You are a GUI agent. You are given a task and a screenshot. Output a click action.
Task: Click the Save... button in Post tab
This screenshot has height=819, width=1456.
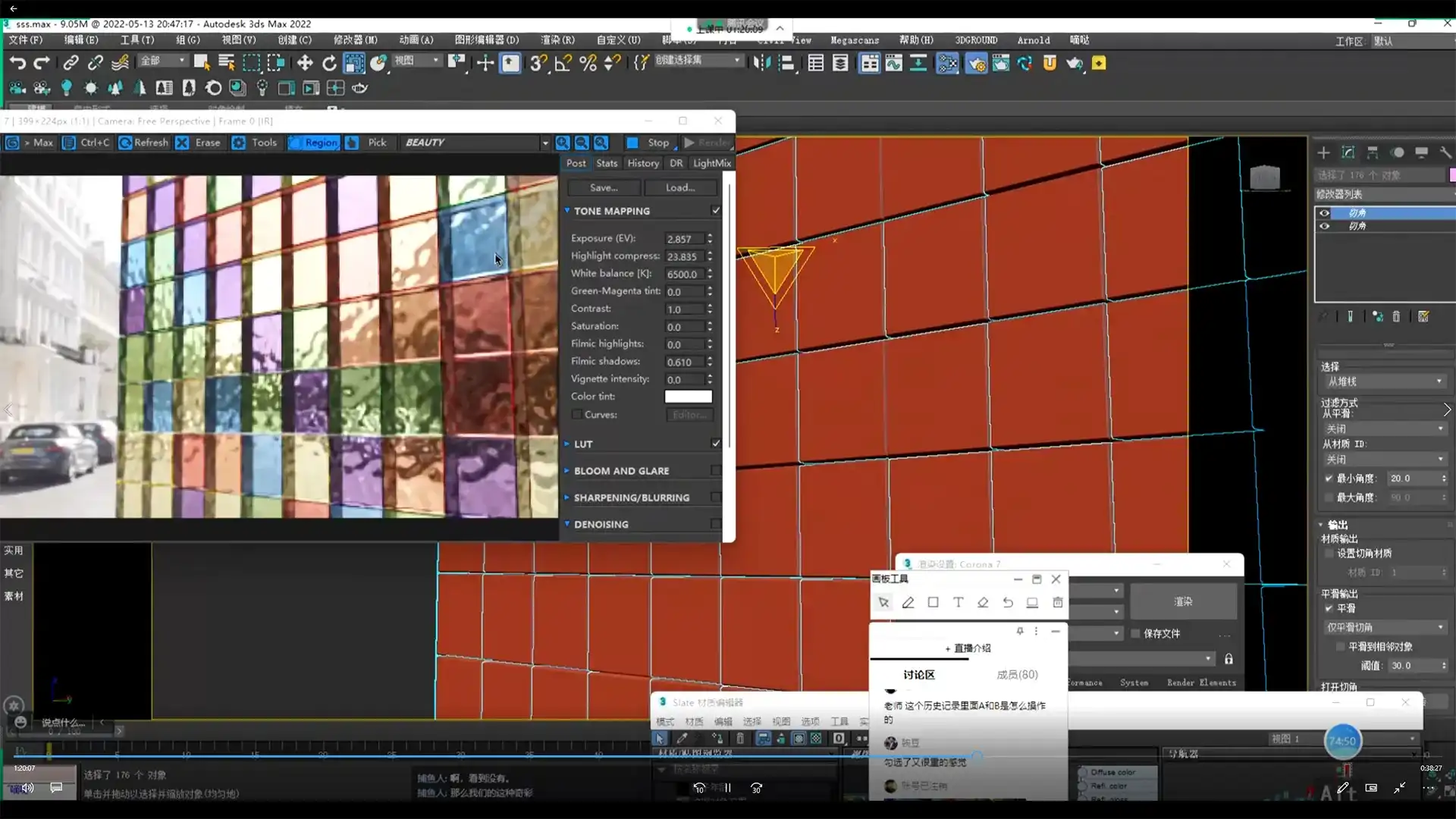coord(604,187)
